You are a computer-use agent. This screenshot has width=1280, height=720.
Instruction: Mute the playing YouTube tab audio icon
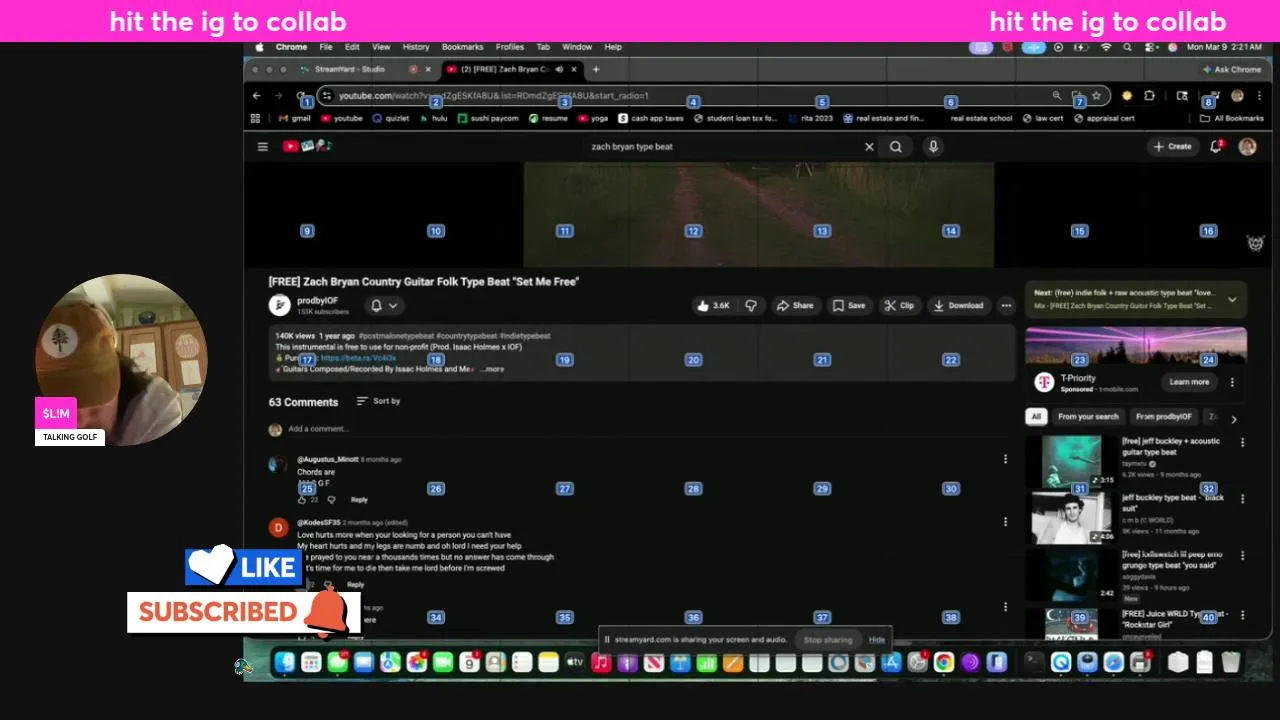(559, 69)
